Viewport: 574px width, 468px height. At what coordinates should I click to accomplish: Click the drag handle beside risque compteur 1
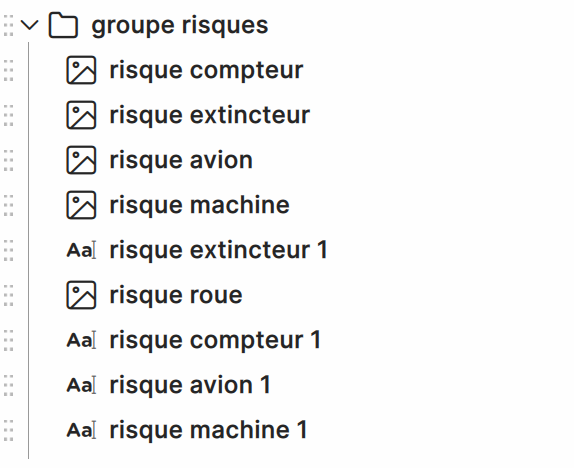(9, 340)
